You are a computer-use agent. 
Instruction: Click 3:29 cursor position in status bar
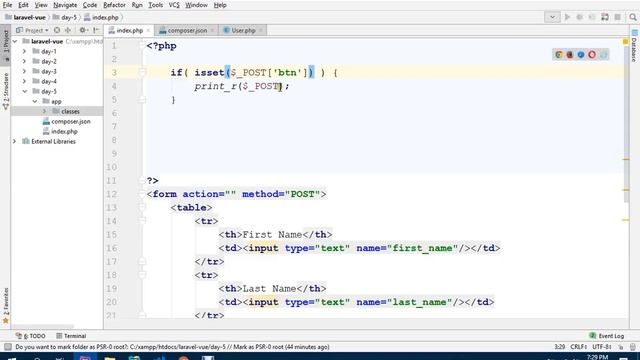coord(560,347)
